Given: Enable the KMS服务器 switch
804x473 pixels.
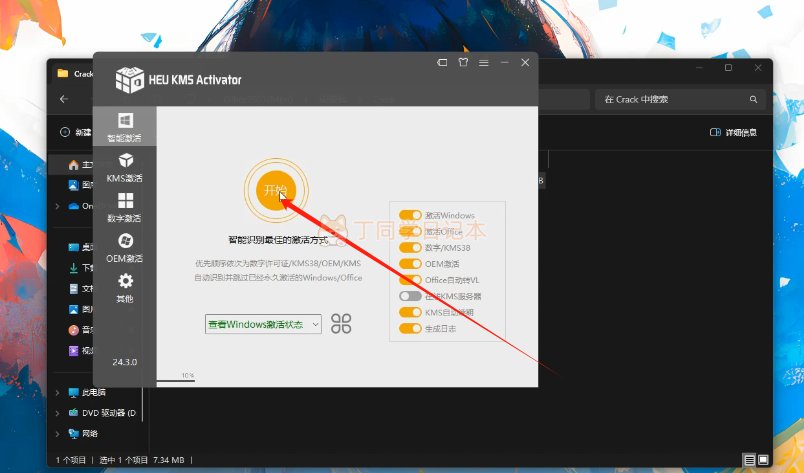Looking at the screenshot, I should (x=410, y=296).
